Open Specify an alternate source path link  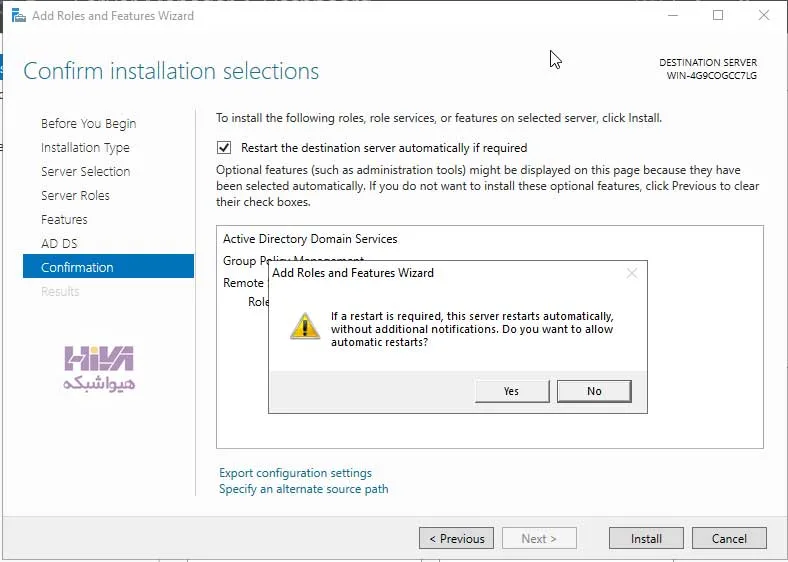coord(304,489)
